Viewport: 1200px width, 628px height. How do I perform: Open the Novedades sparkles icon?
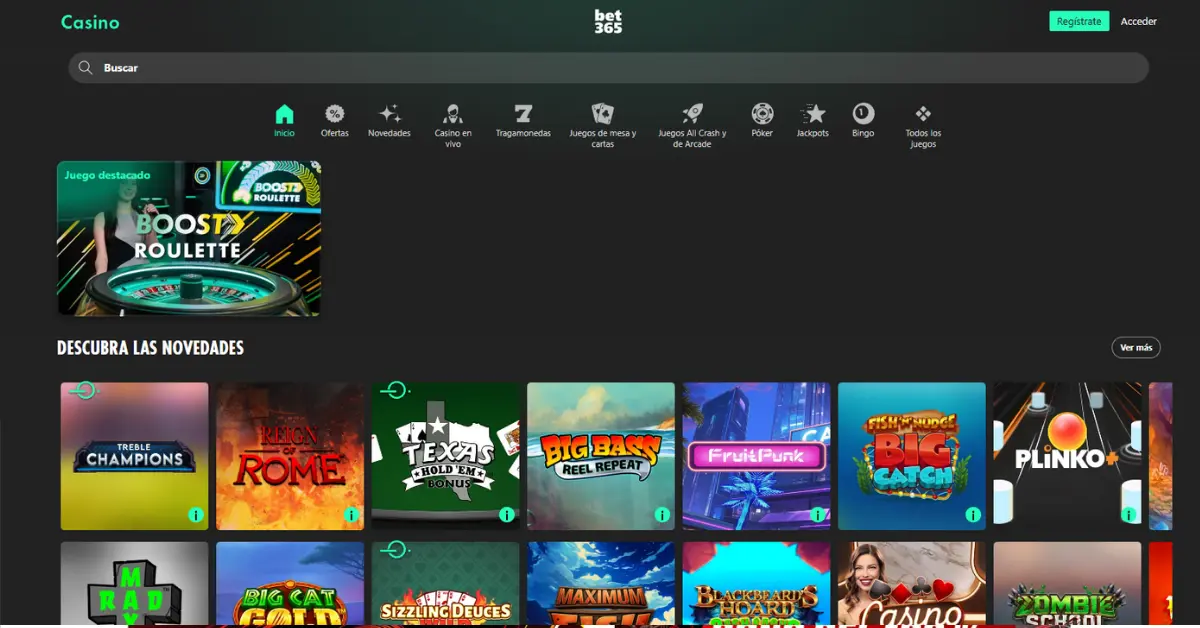[390, 113]
